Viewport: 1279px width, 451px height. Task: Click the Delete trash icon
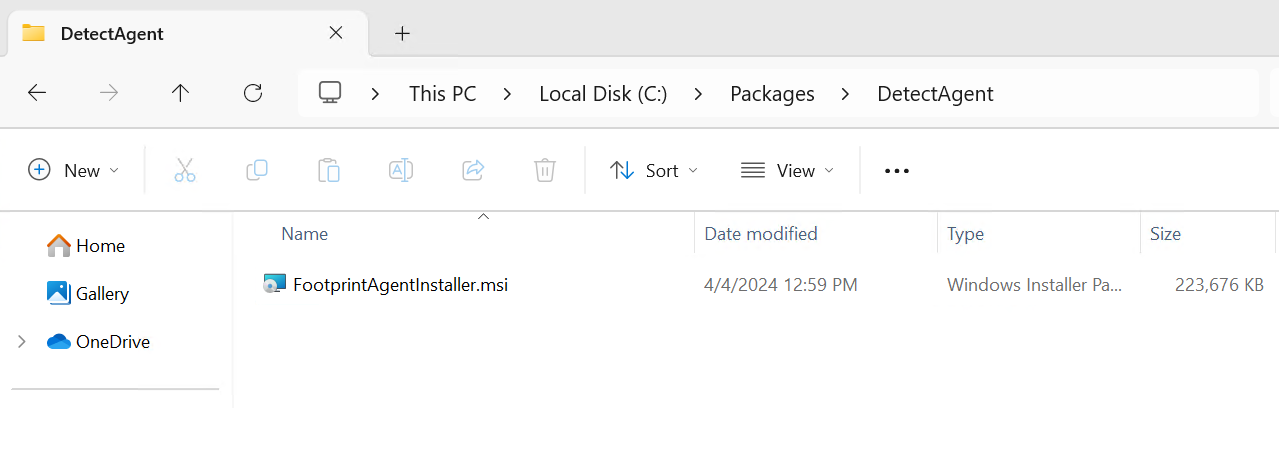(x=545, y=170)
